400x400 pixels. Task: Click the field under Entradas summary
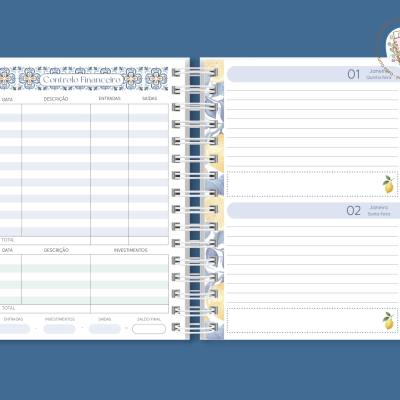point(14,329)
